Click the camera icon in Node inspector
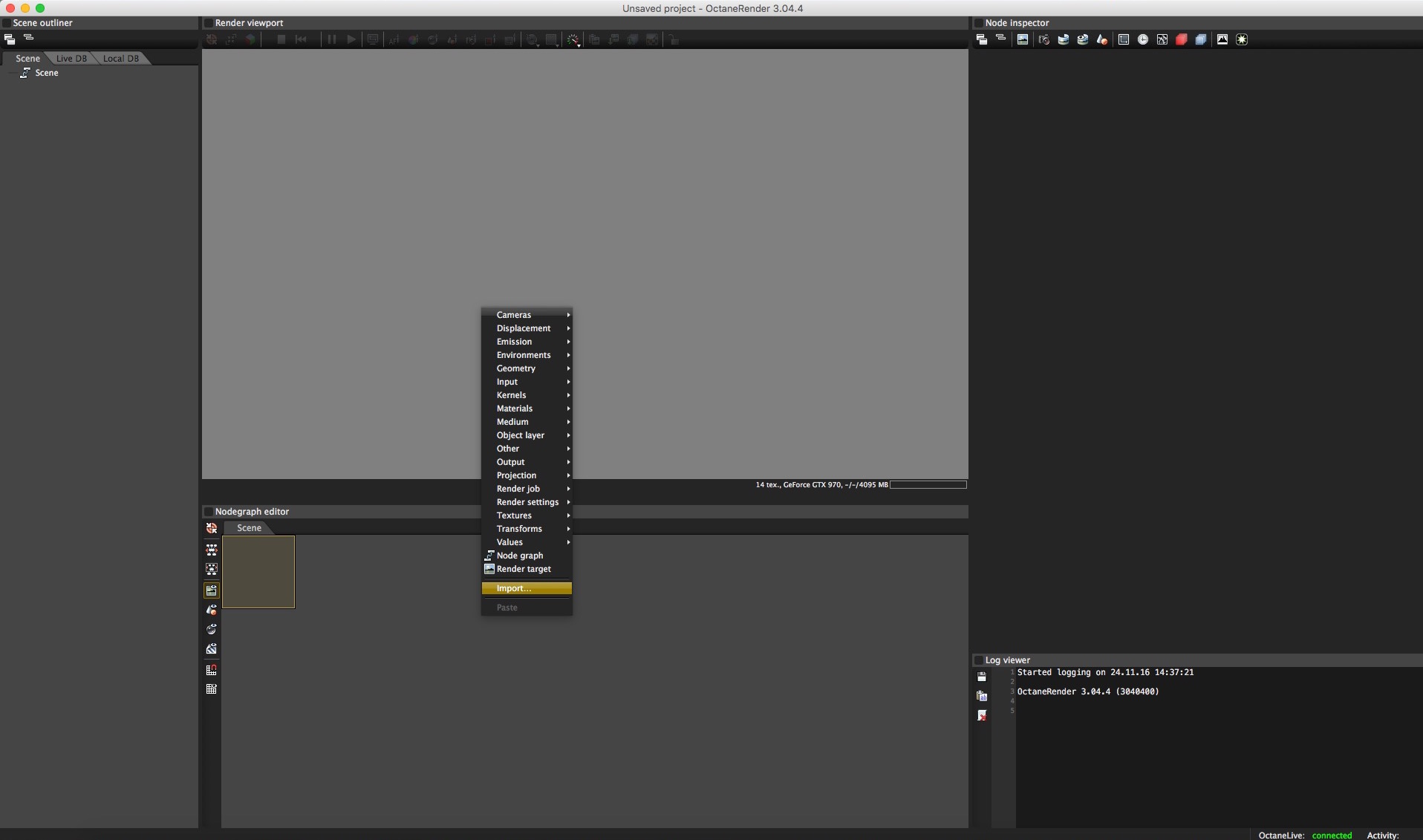1423x840 pixels. point(1043,39)
